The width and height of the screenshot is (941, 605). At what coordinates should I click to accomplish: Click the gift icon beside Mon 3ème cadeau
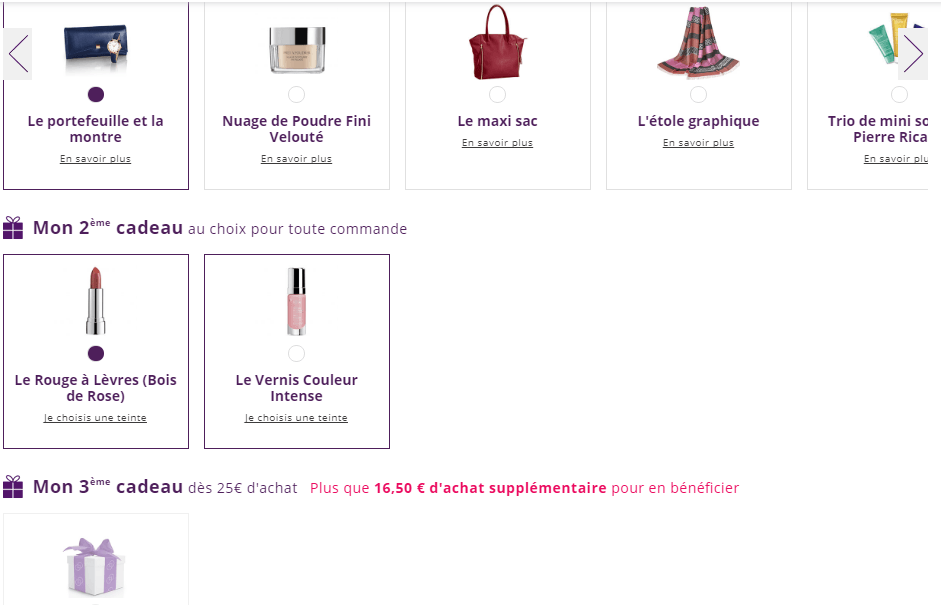tap(13, 487)
